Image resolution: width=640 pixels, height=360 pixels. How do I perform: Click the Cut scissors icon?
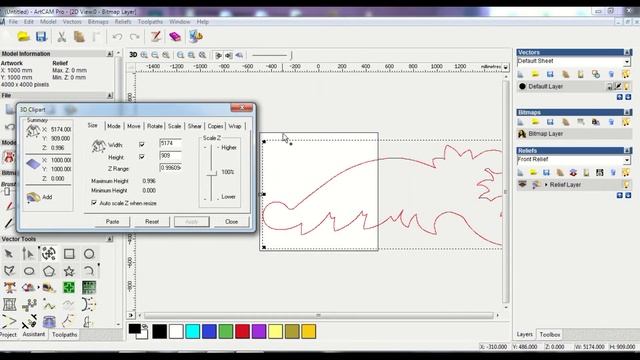tap(61, 37)
